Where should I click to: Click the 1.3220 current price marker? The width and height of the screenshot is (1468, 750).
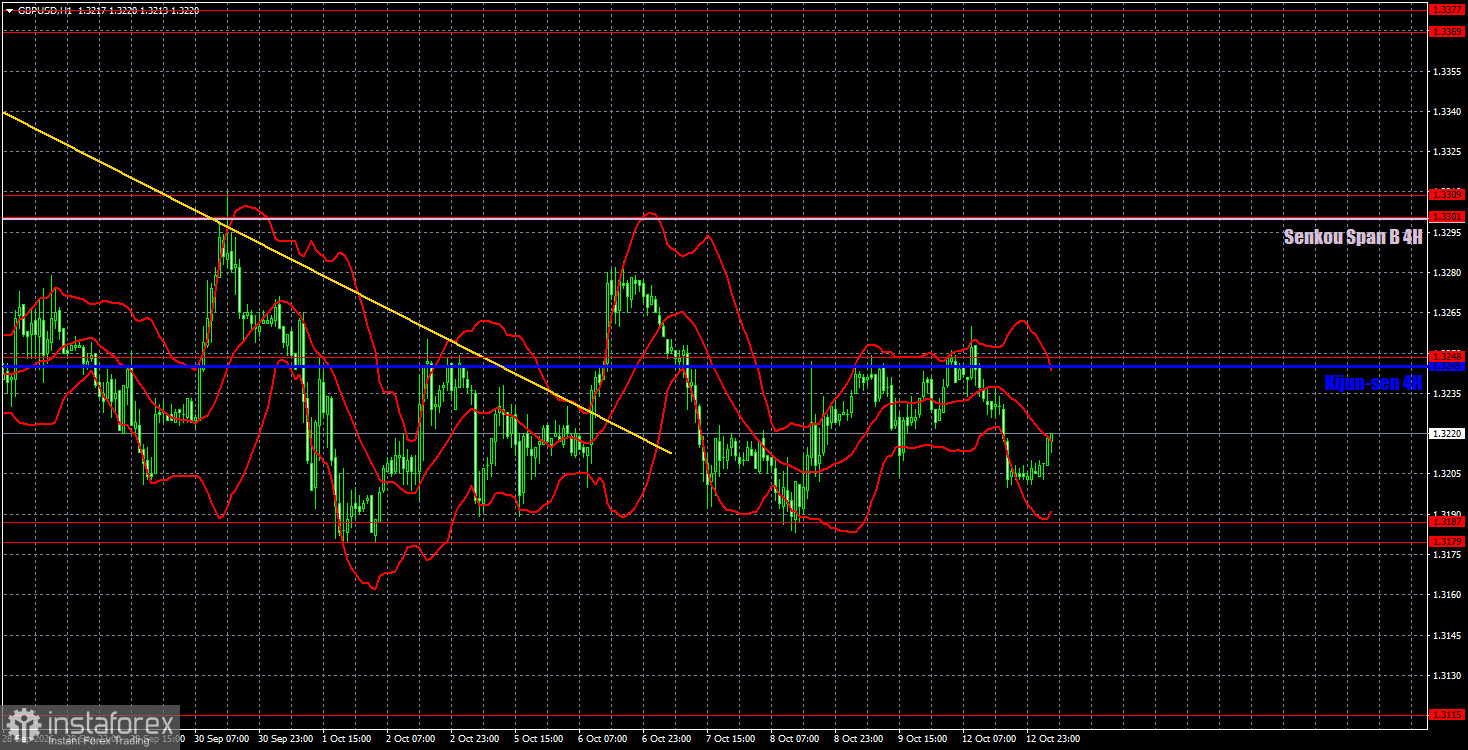[1447, 434]
